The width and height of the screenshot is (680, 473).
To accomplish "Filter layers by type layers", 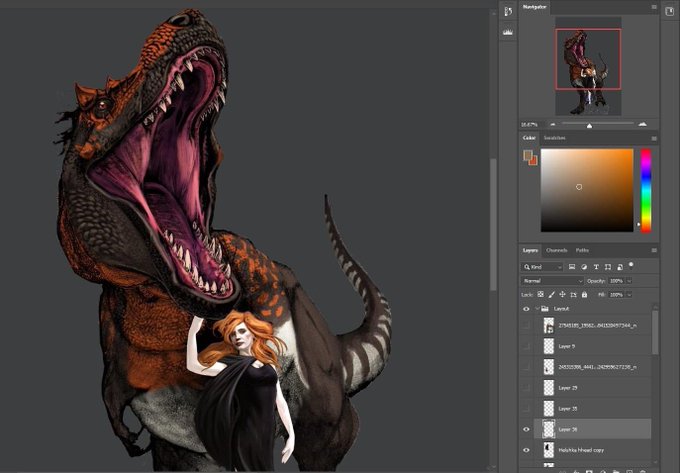I will click(596, 267).
